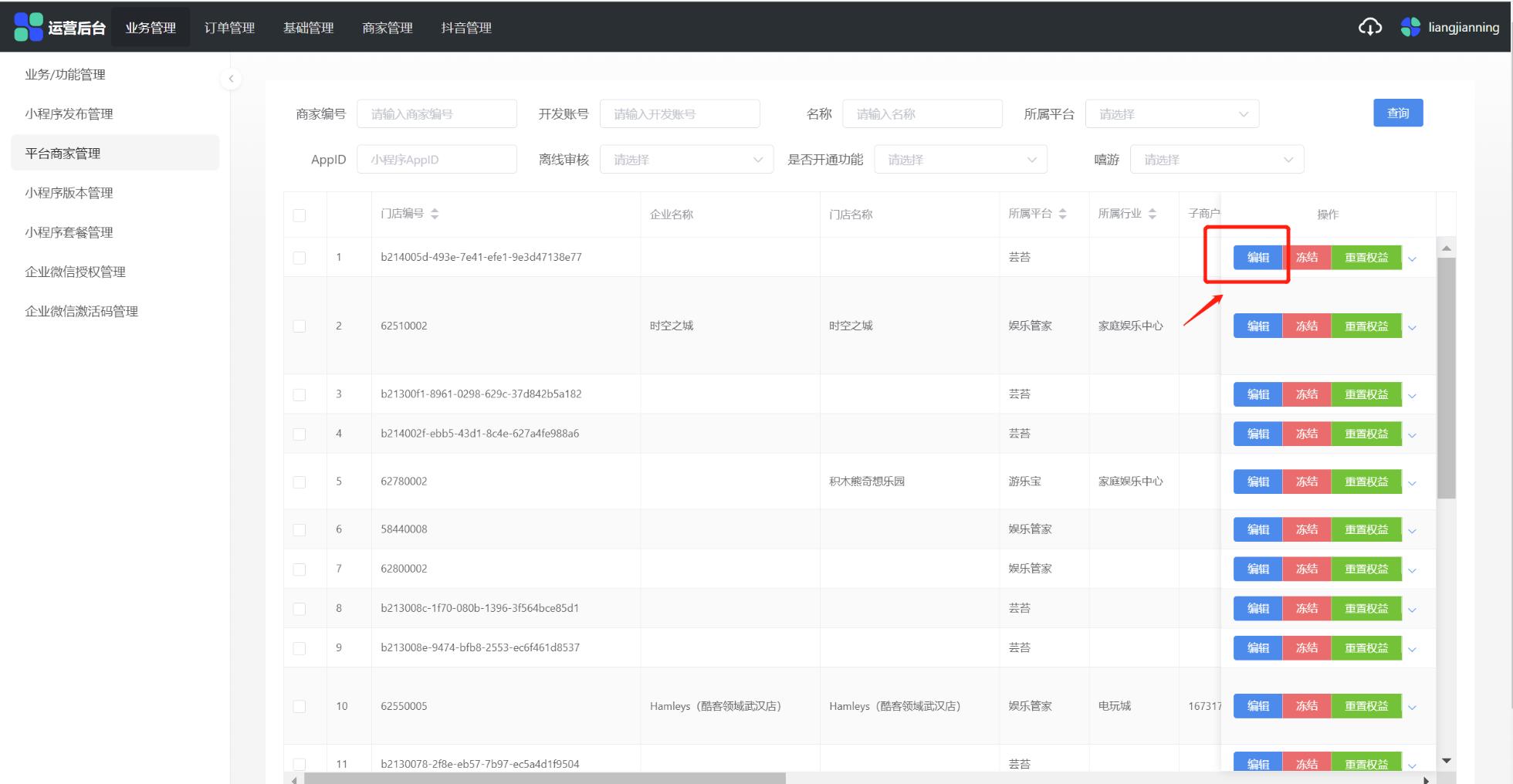Focus the 商家编号 input field
Screen dimensions: 1513x784
click(x=437, y=114)
